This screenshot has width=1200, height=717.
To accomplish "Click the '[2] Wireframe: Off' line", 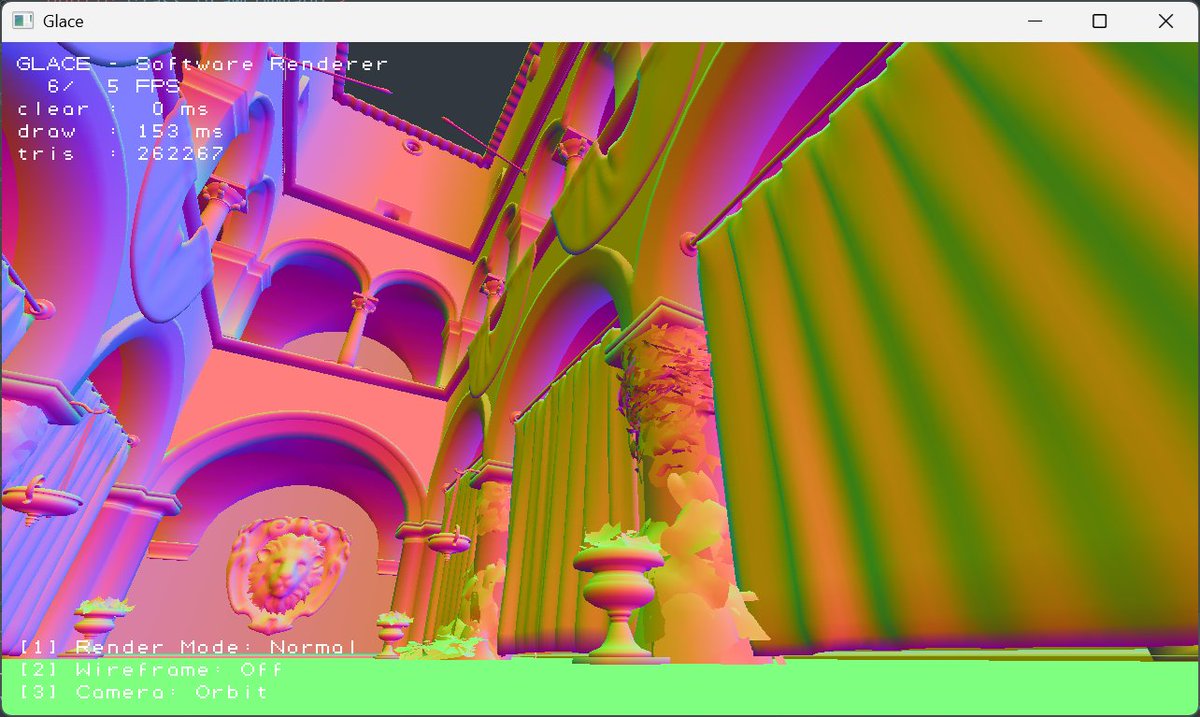I will pos(150,669).
